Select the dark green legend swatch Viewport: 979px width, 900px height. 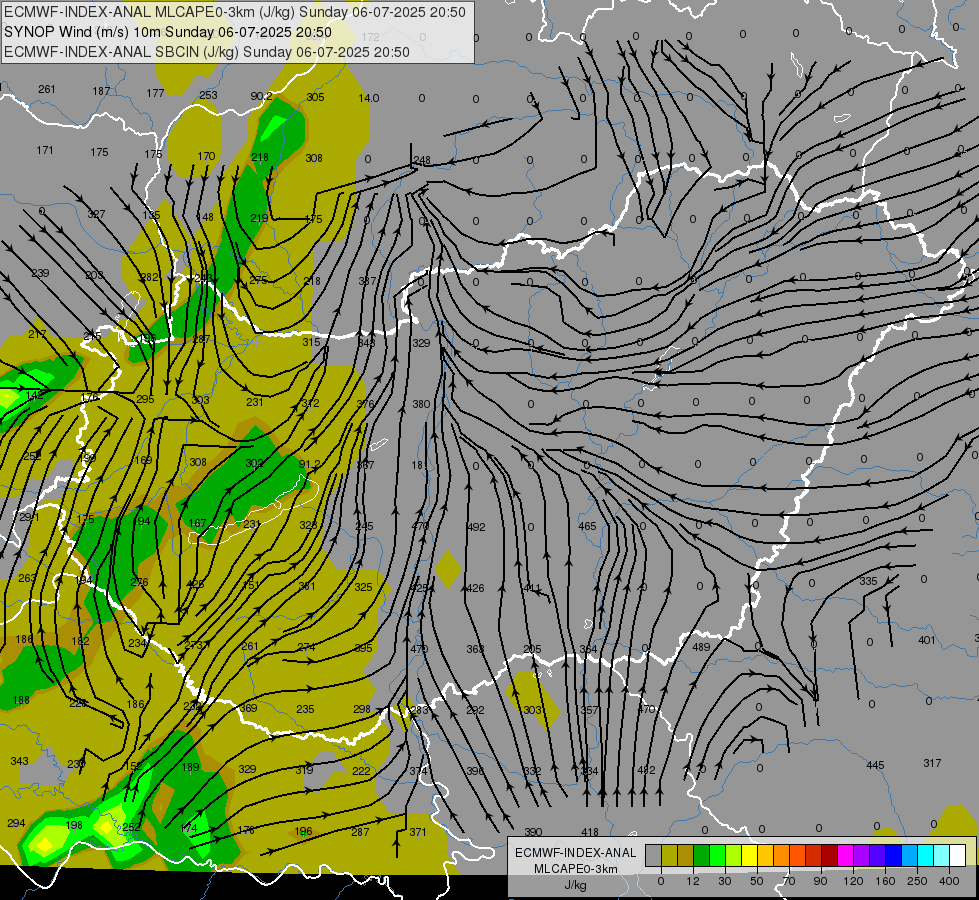pyautogui.click(x=702, y=855)
